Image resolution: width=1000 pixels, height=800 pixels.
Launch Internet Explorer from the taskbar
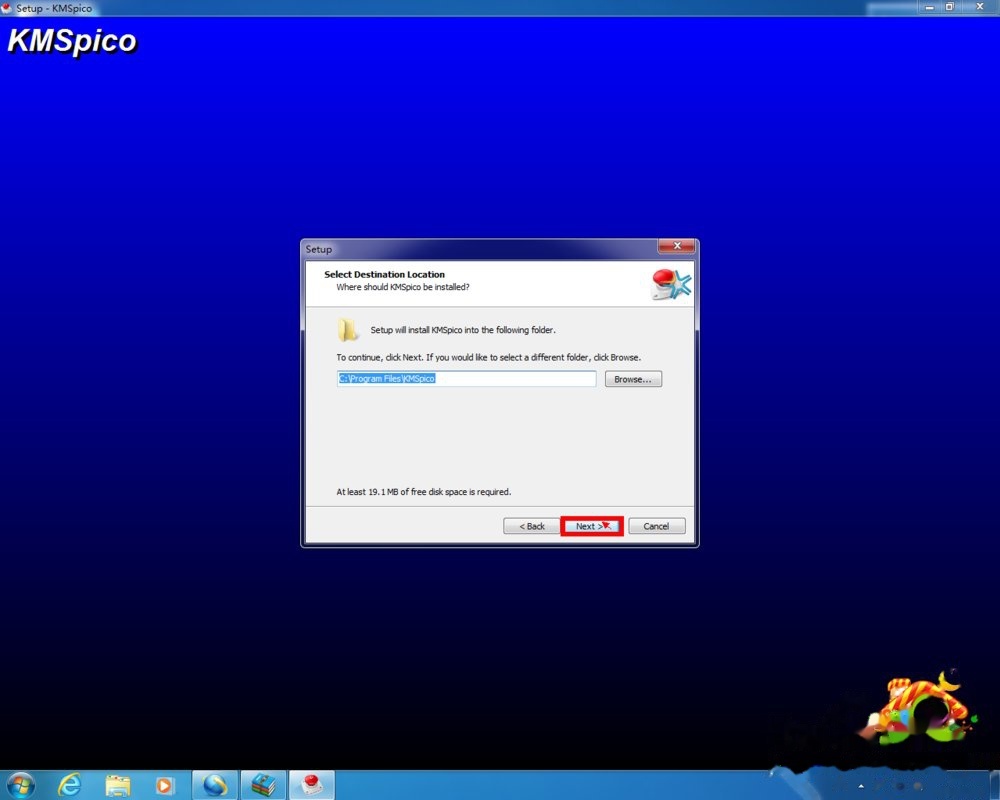pyautogui.click(x=69, y=785)
